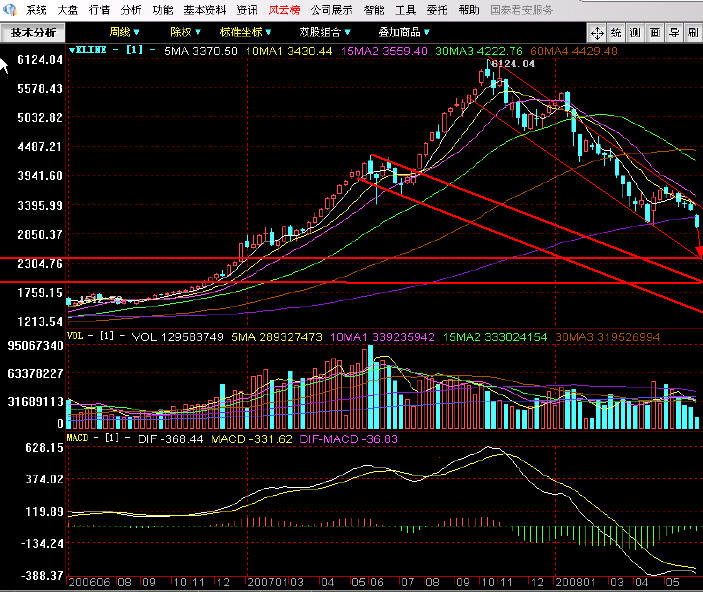The height and width of the screenshot is (592, 703).
Task: Click the crosshair move icon in toolbar
Action: 597,32
